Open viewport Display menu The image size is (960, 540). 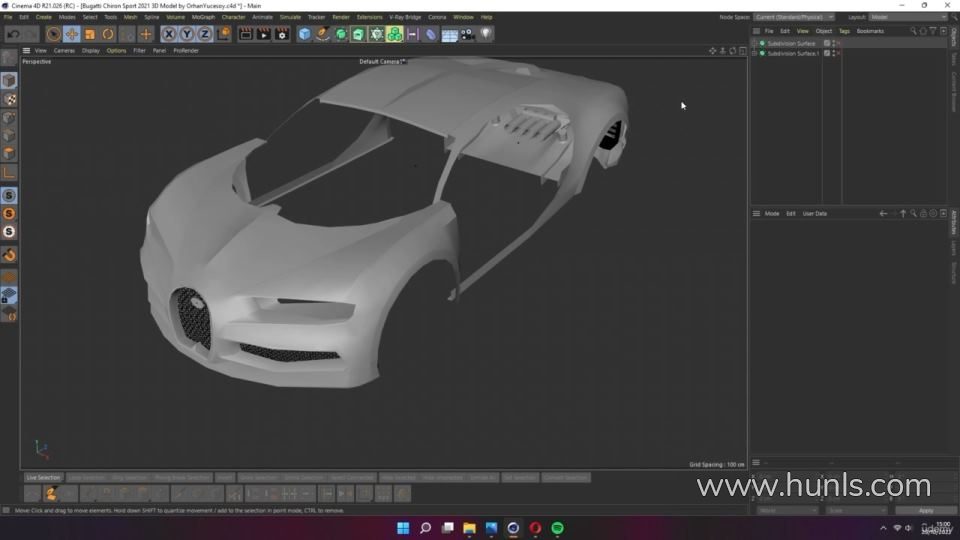tap(91, 51)
